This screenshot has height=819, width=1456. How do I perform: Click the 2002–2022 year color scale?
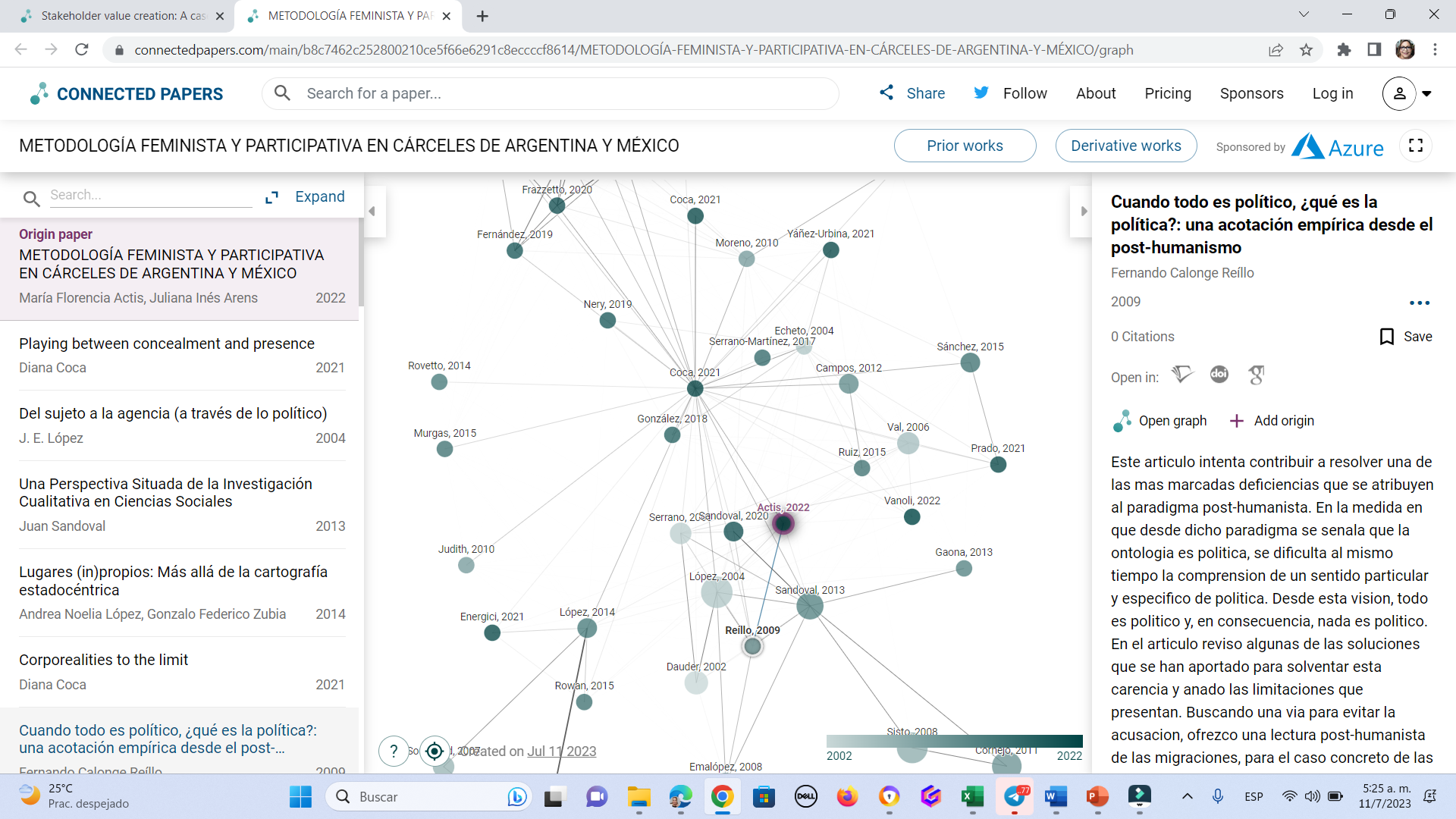click(953, 741)
